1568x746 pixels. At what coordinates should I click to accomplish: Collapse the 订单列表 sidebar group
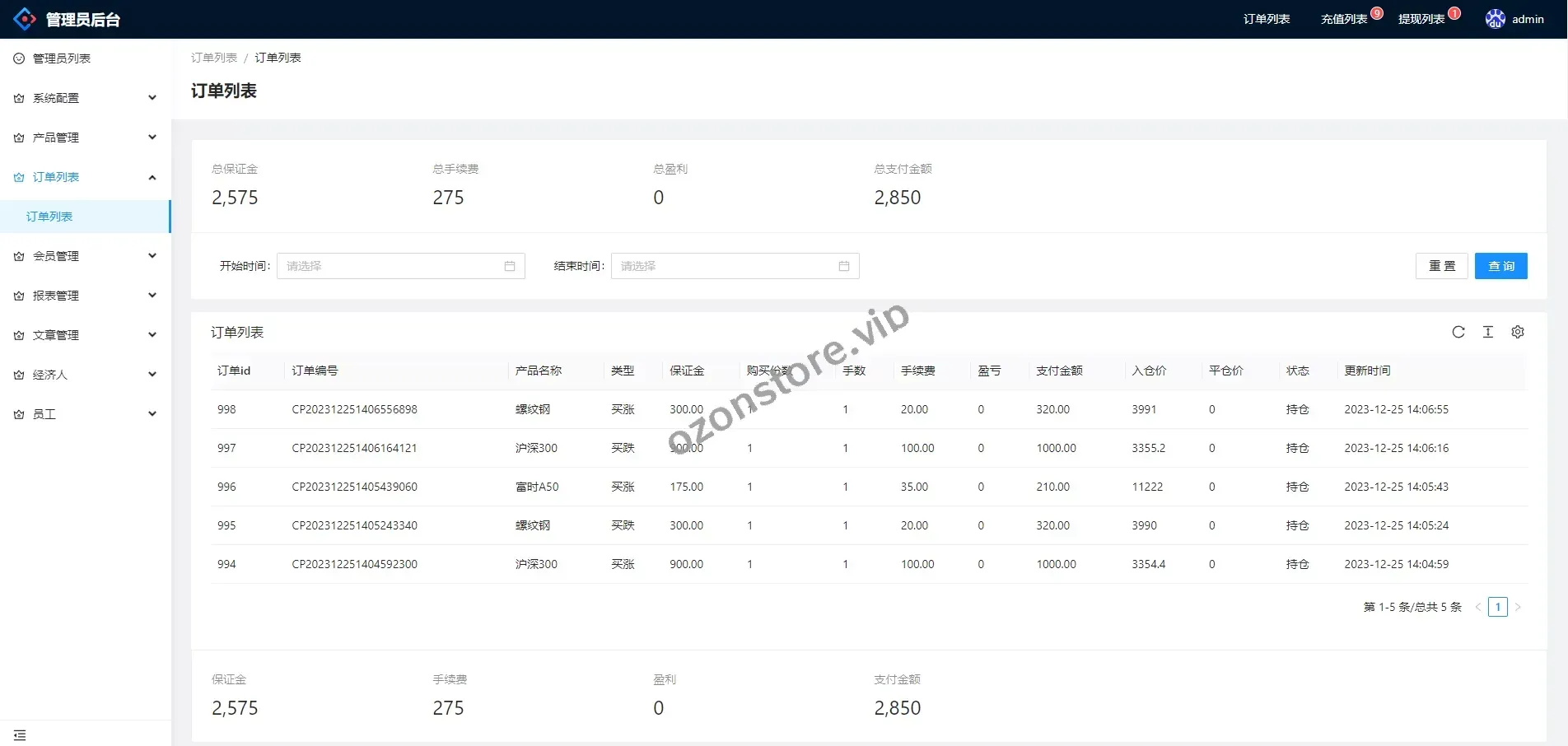tap(85, 177)
